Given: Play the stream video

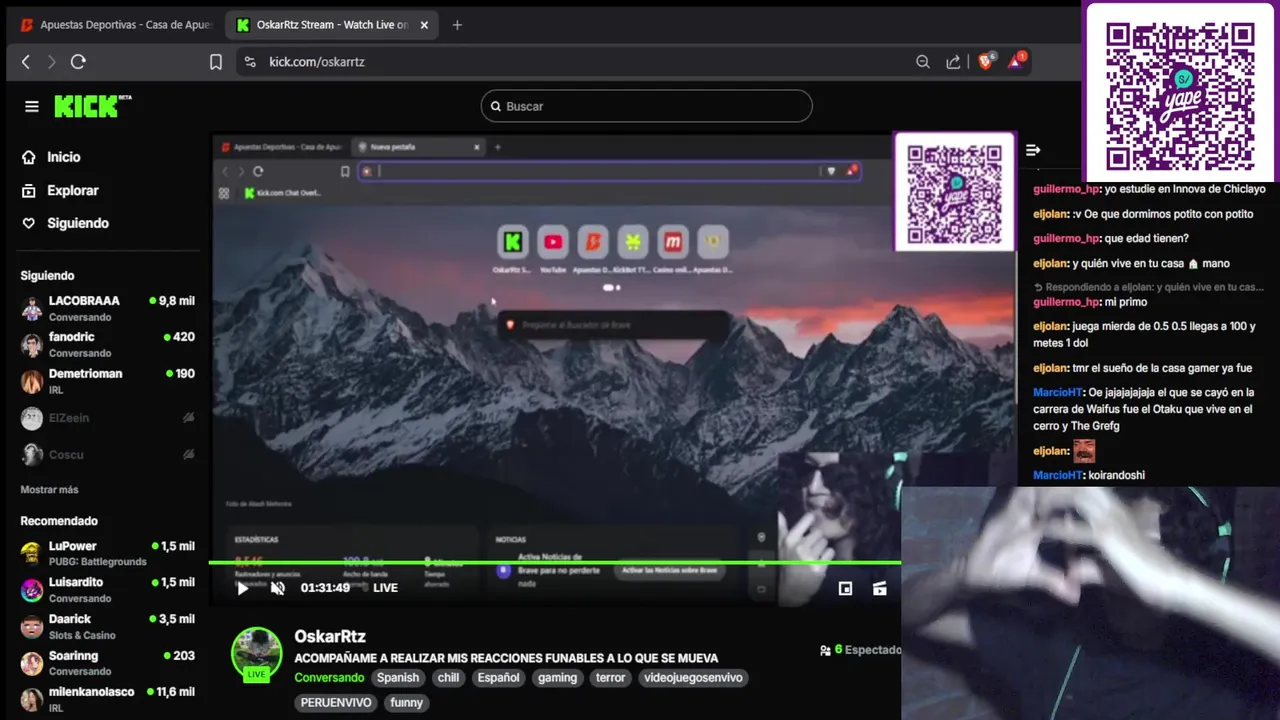Looking at the screenshot, I should pos(242,588).
